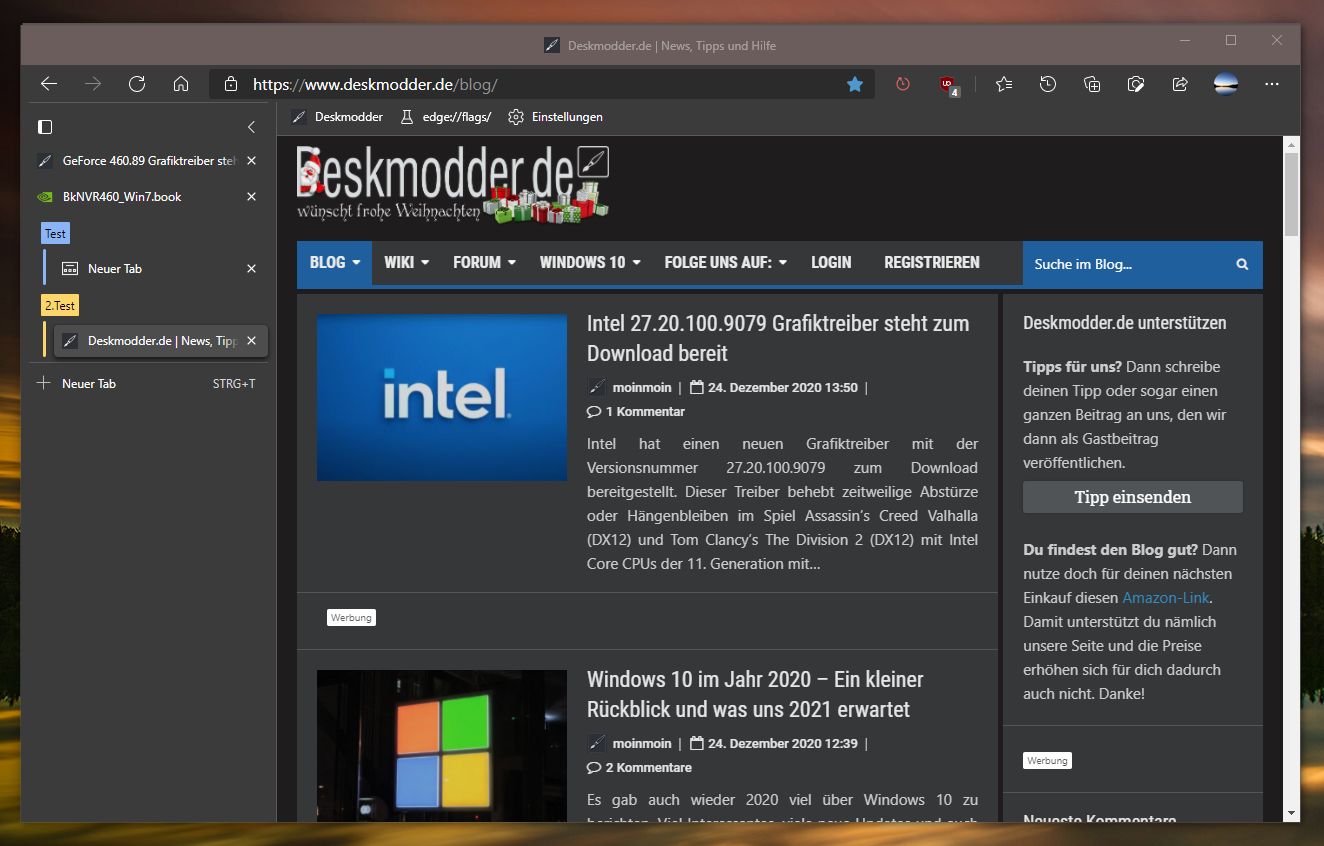The image size is (1324, 846).
Task: Collapse the yellow 2.Test tab group
Action: [60, 305]
